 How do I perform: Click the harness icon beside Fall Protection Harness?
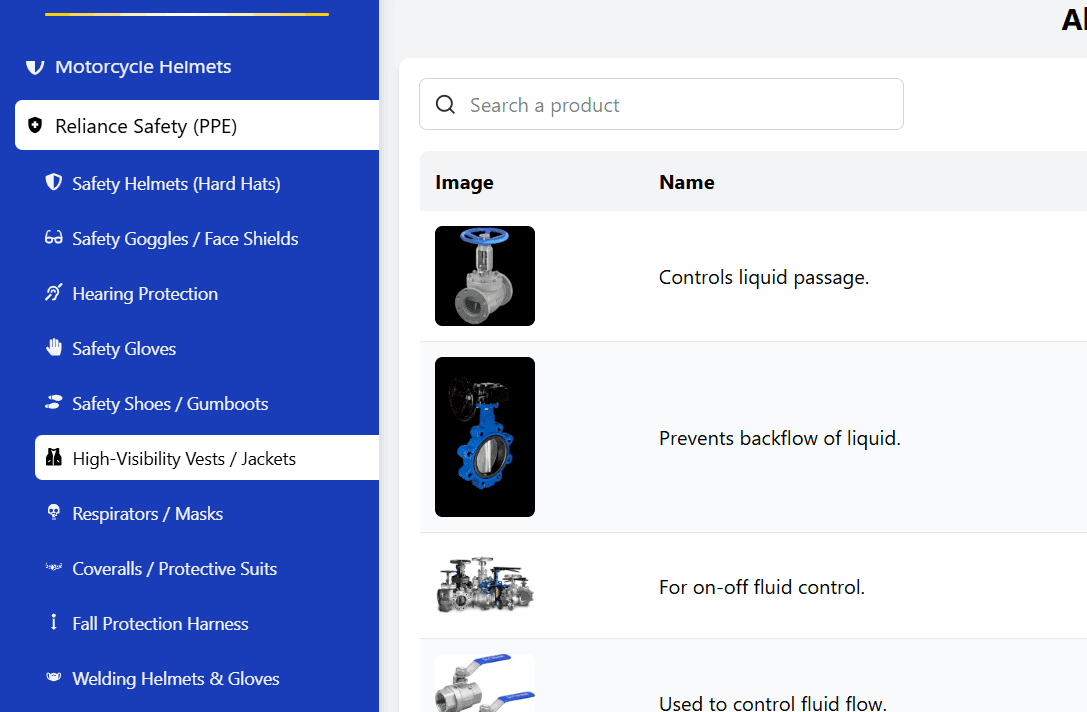(53, 623)
